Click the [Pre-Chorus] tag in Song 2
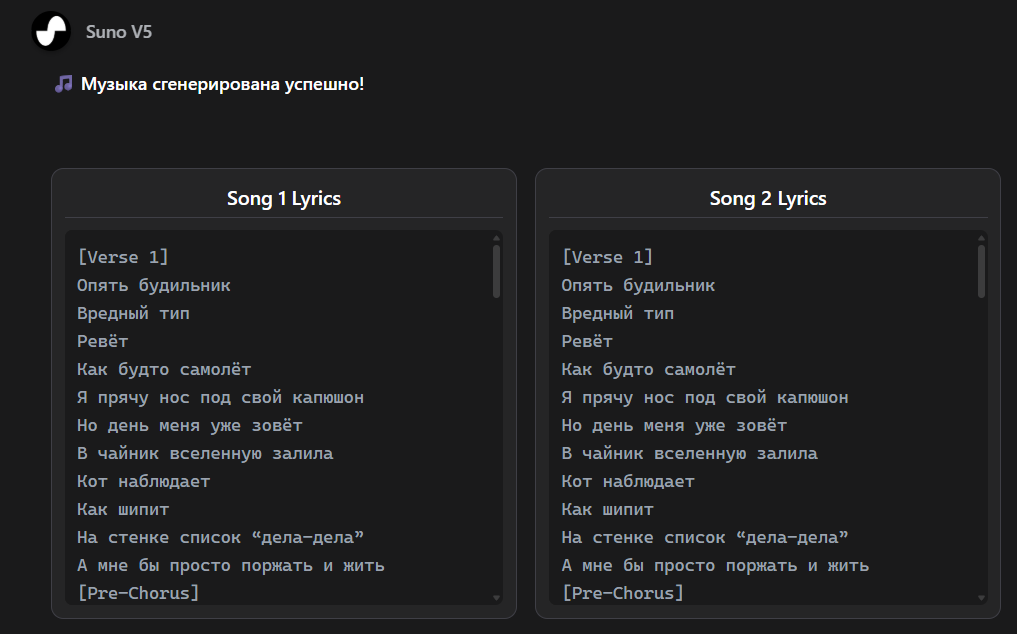 (x=622, y=593)
